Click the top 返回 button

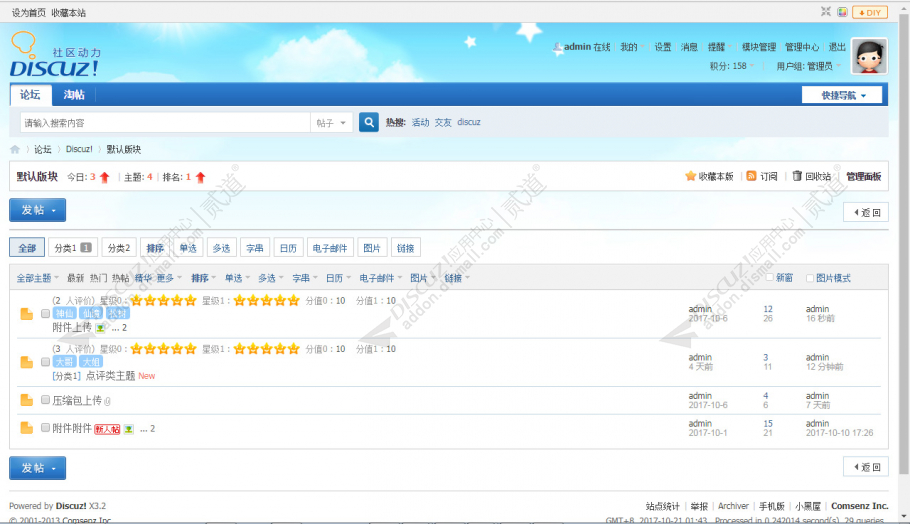point(865,212)
